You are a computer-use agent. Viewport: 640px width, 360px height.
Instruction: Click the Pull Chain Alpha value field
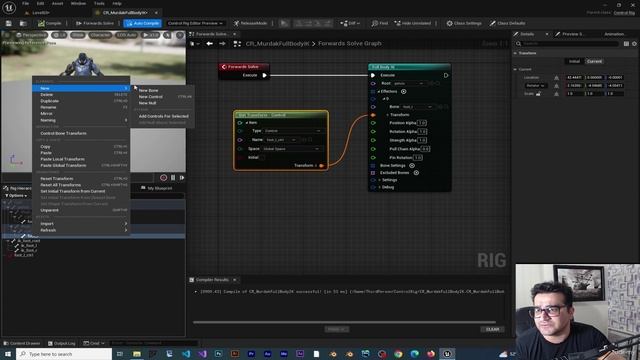(x=425, y=149)
